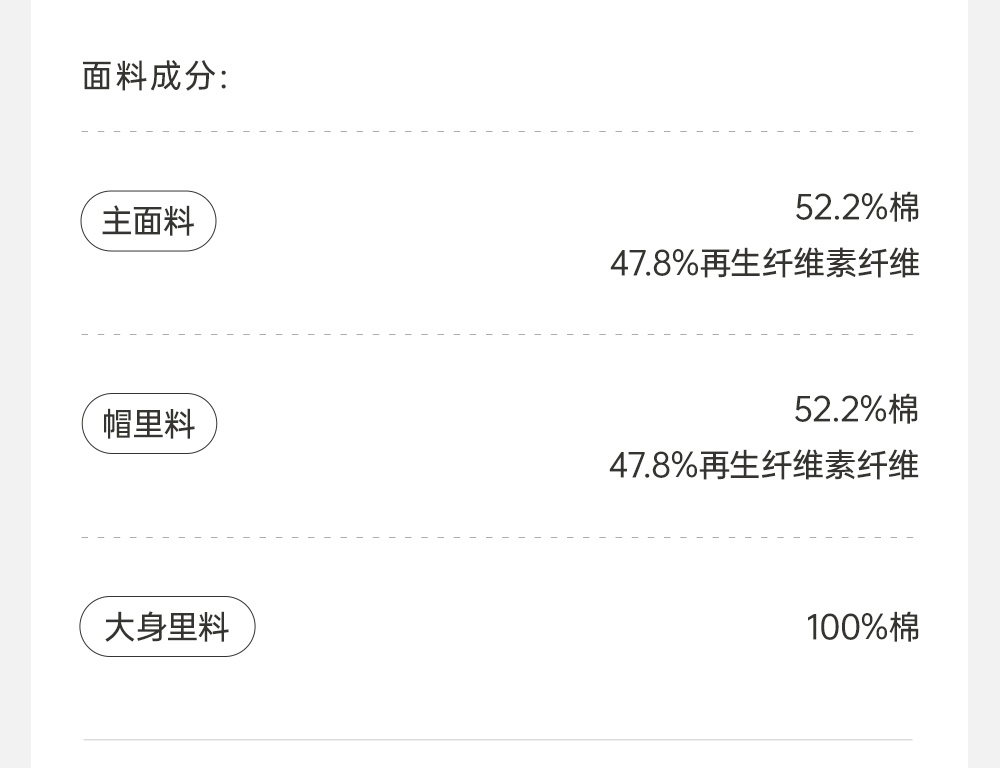Click the 47.8% figure in 主面料 row

(654, 264)
